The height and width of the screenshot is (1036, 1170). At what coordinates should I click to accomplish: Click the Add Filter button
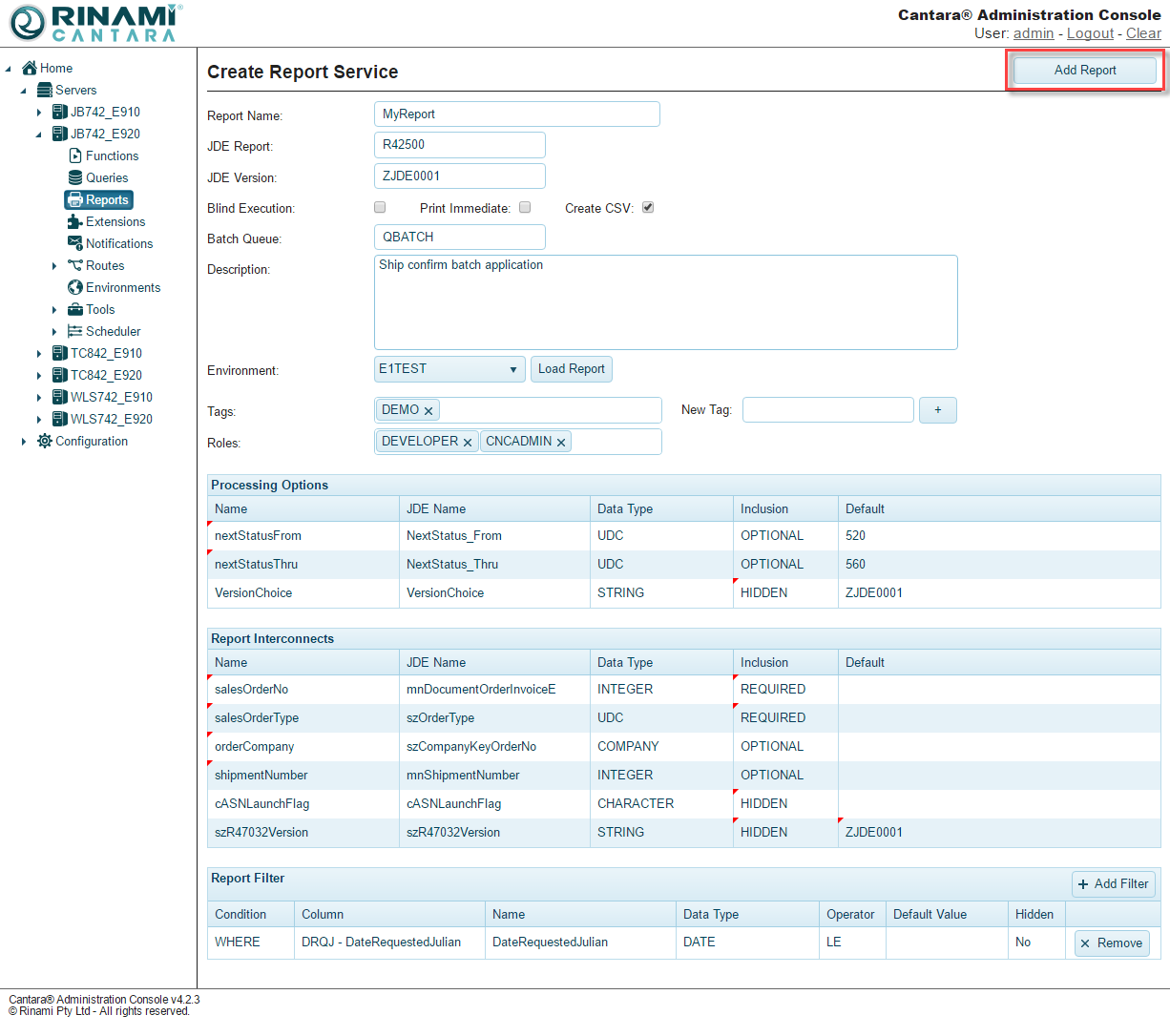point(1113,884)
